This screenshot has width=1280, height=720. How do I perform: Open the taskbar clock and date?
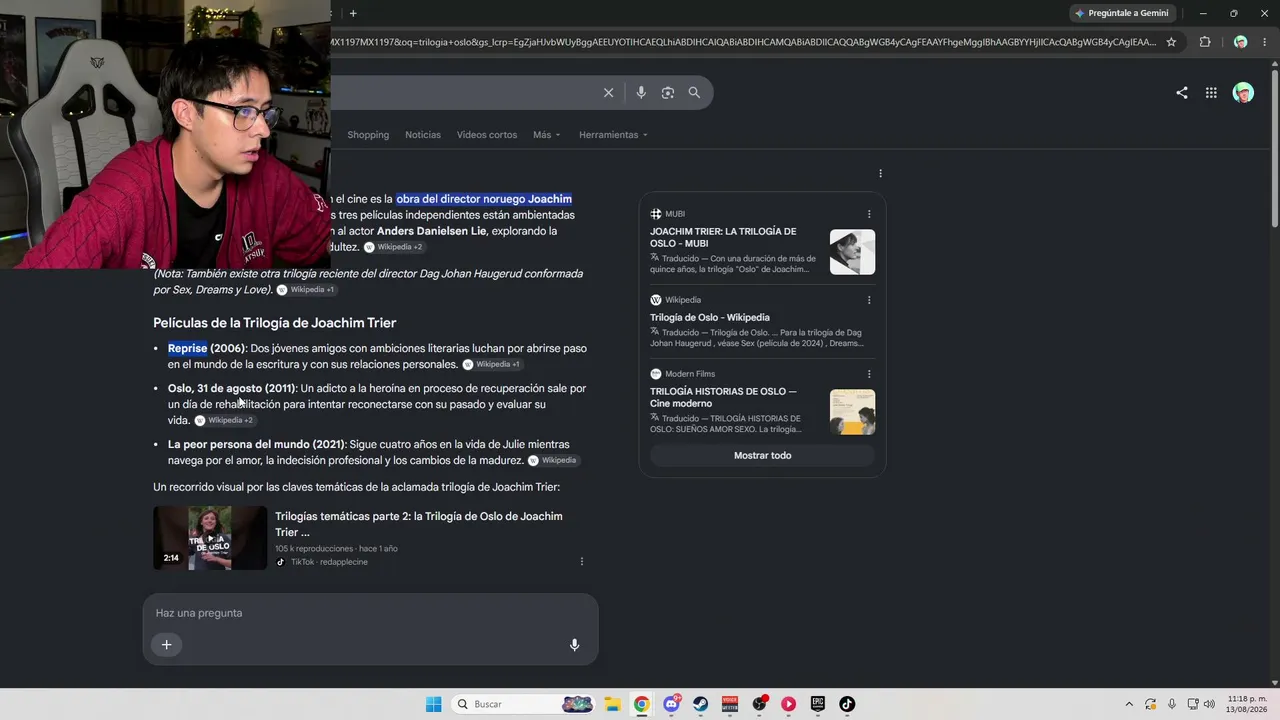click(1246, 704)
